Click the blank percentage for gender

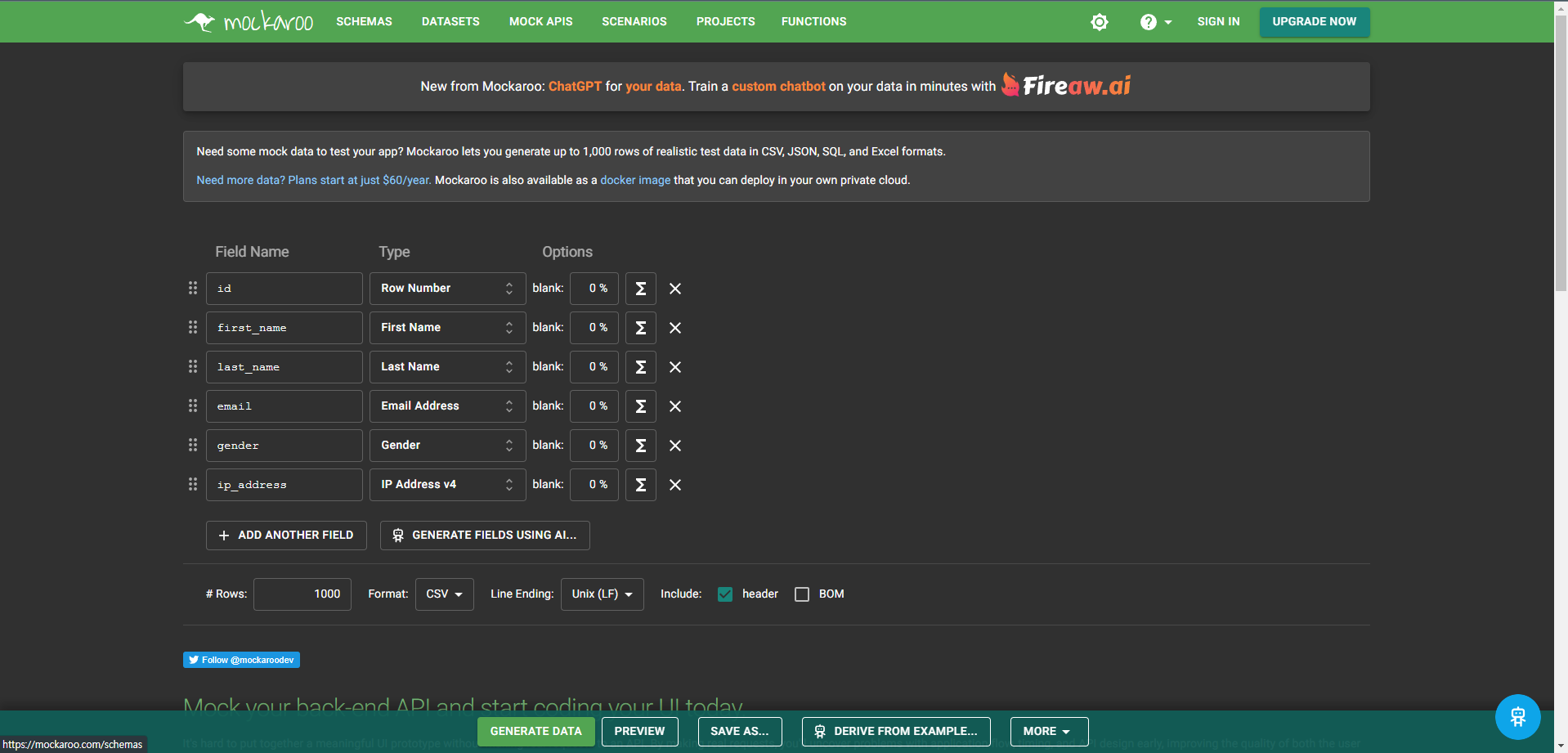(x=594, y=446)
